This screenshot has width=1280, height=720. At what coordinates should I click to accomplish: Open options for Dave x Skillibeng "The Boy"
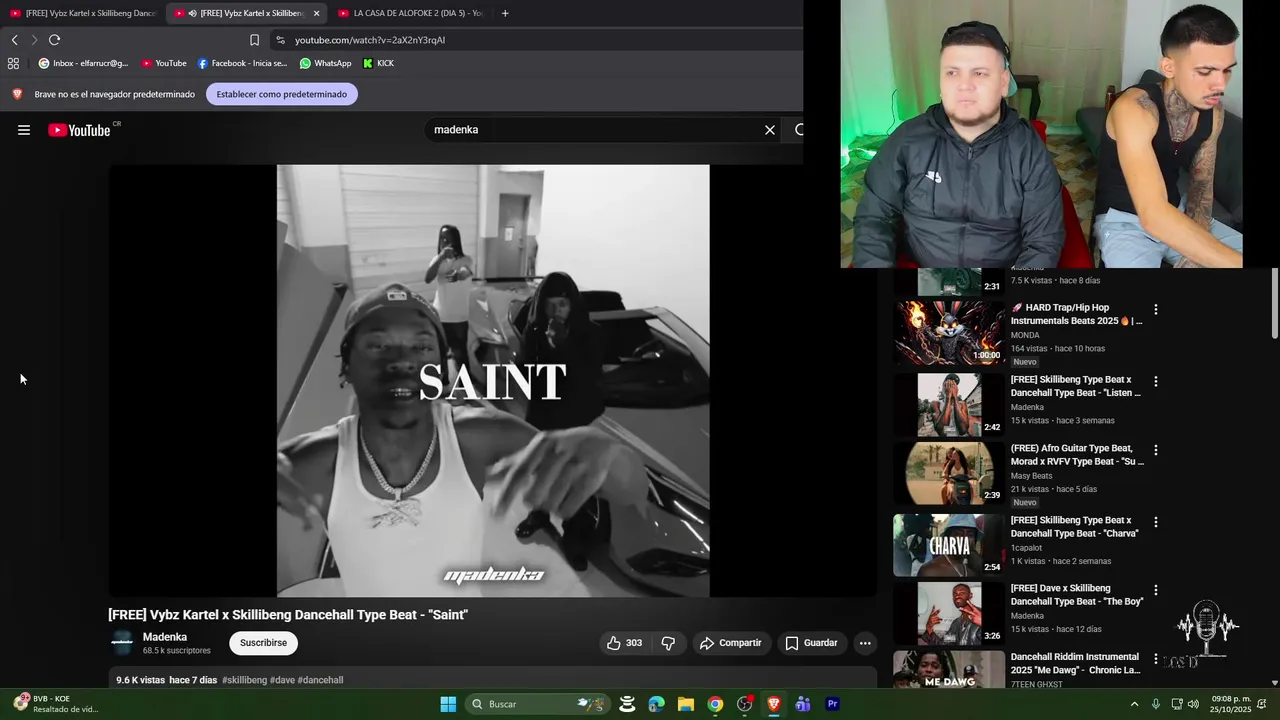click(x=1156, y=590)
